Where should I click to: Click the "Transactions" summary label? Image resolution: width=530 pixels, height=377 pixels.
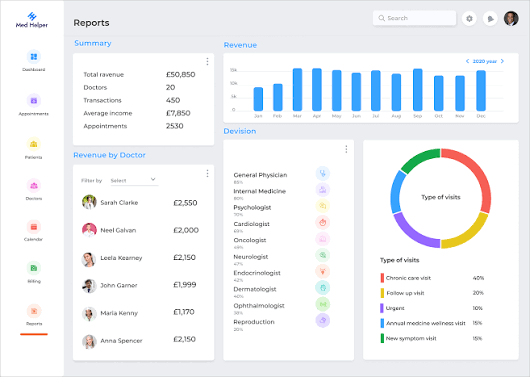point(102,100)
